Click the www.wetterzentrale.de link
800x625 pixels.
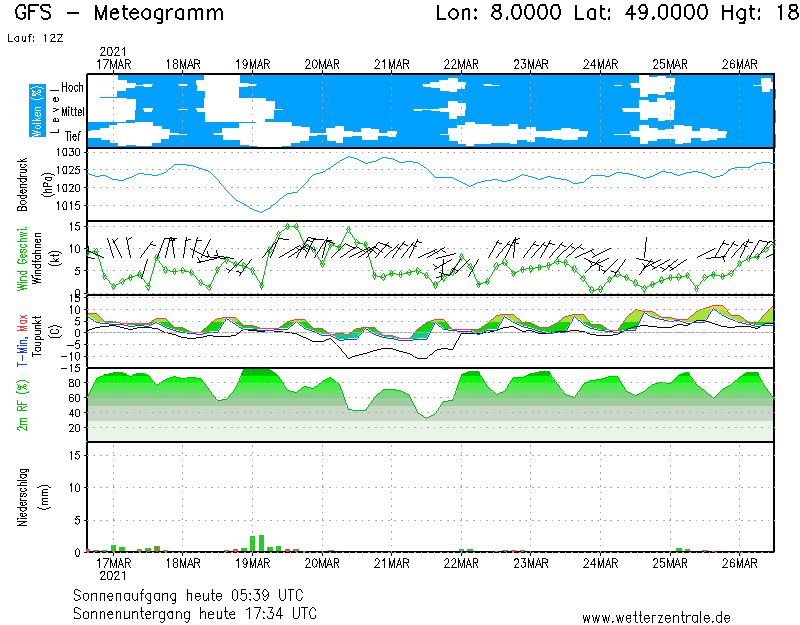click(x=656, y=617)
